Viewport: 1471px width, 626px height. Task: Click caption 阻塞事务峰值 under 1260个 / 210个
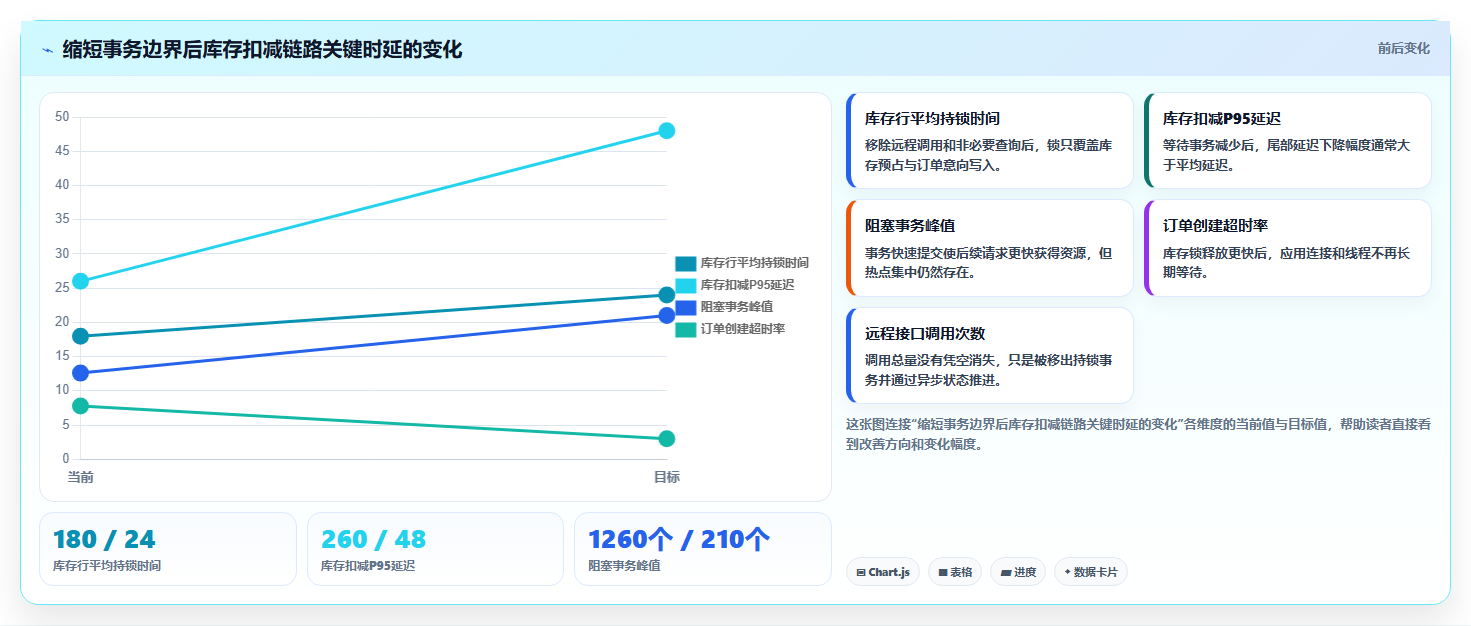pyautogui.click(x=624, y=566)
